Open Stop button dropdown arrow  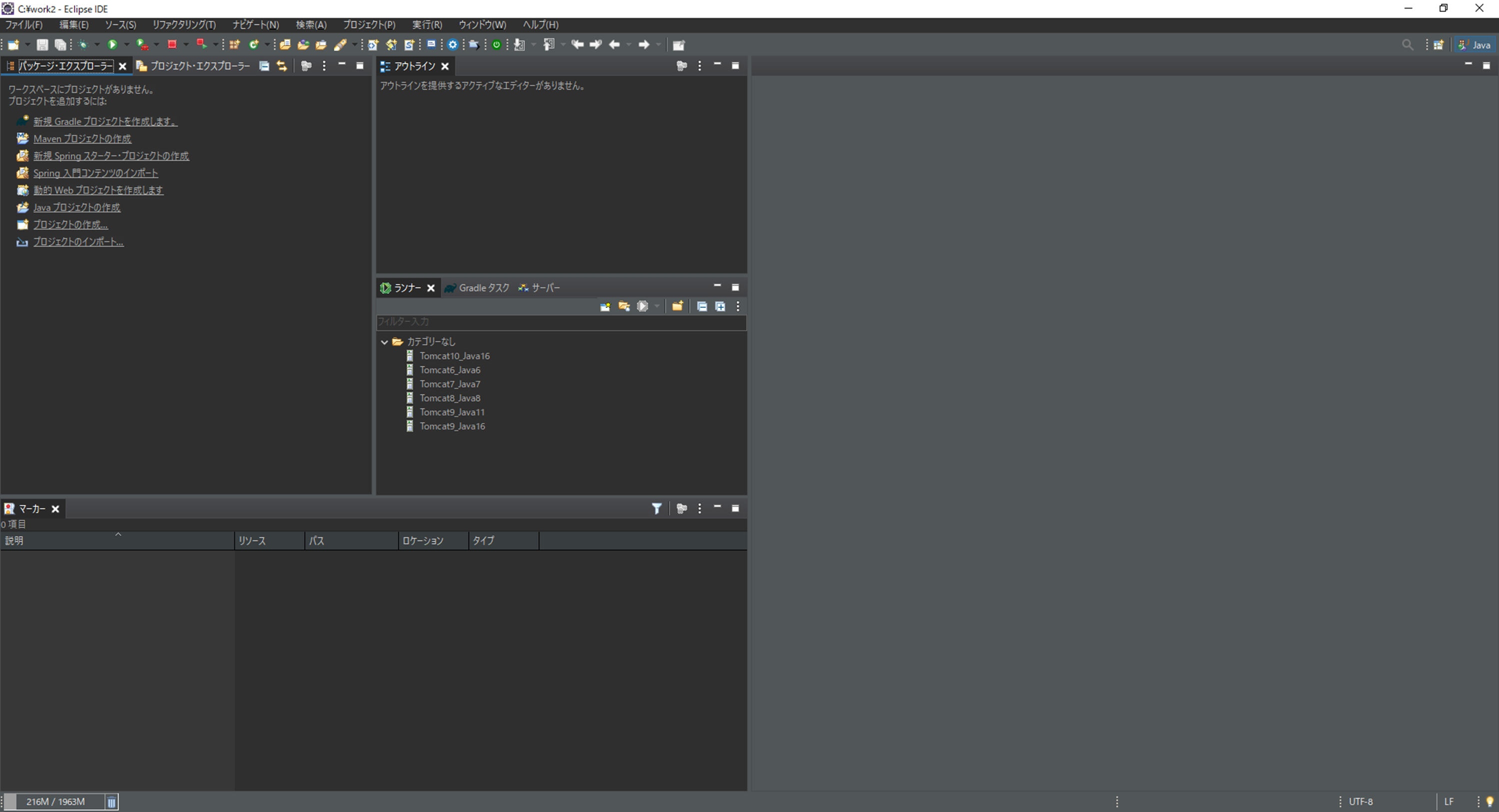tap(185, 45)
